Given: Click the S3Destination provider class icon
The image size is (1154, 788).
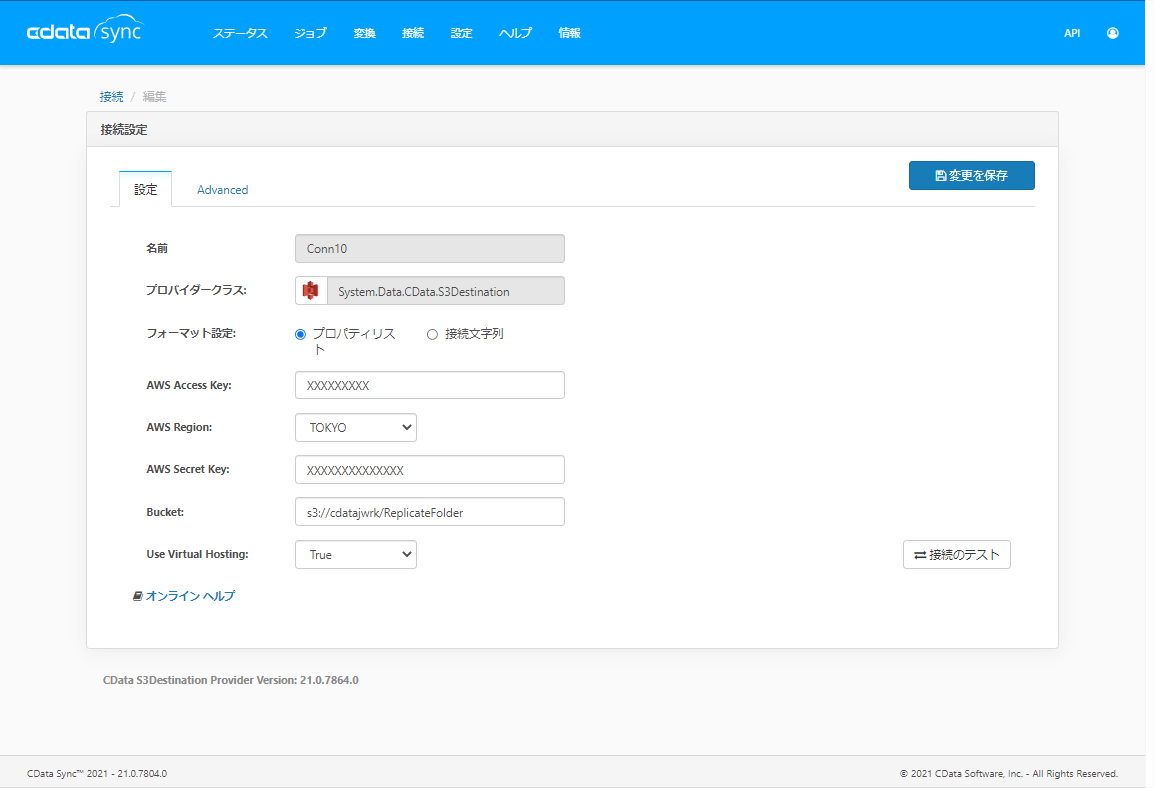Looking at the screenshot, I should pos(310,290).
